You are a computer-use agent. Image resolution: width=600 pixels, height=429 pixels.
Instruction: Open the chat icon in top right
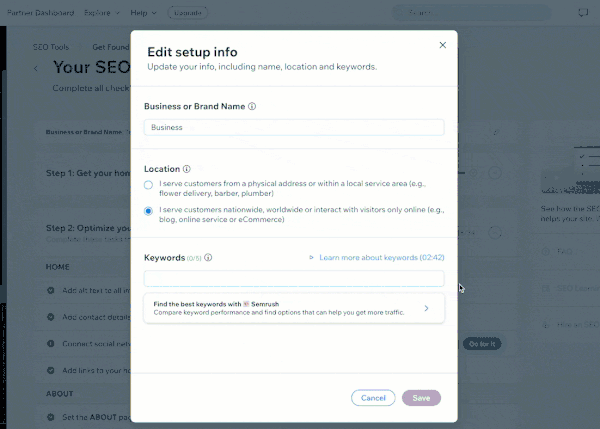click(x=583, y=13)
